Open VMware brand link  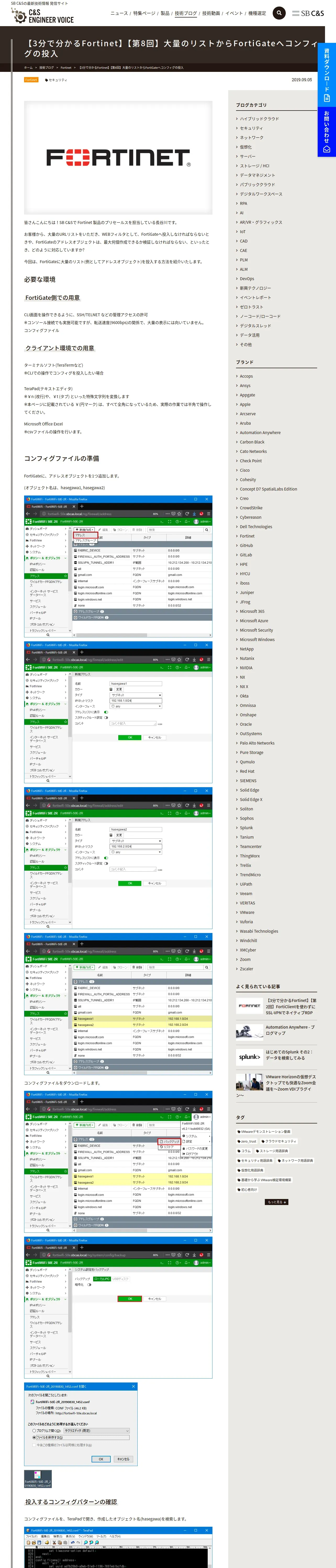point(247,912)
